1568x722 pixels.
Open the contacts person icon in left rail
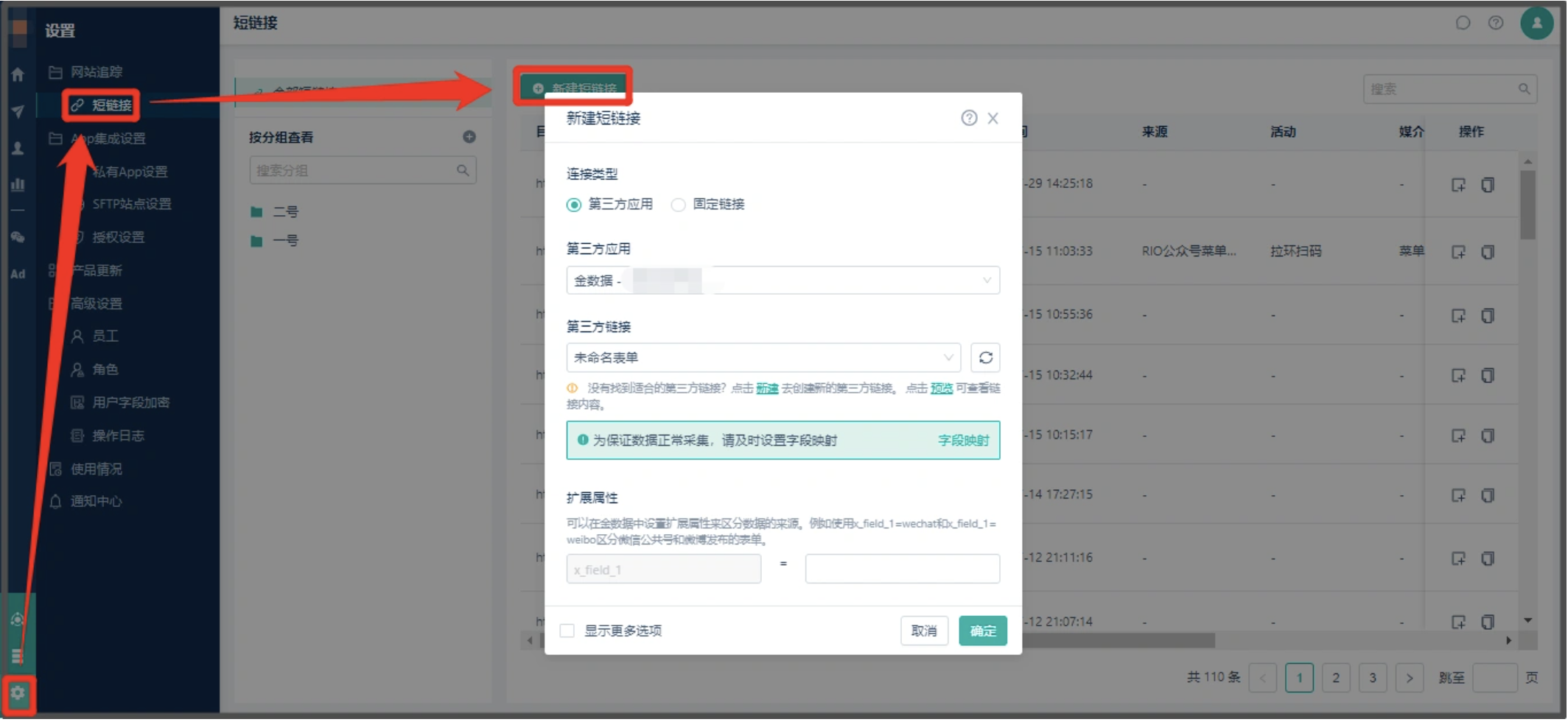tap(18, 148)
